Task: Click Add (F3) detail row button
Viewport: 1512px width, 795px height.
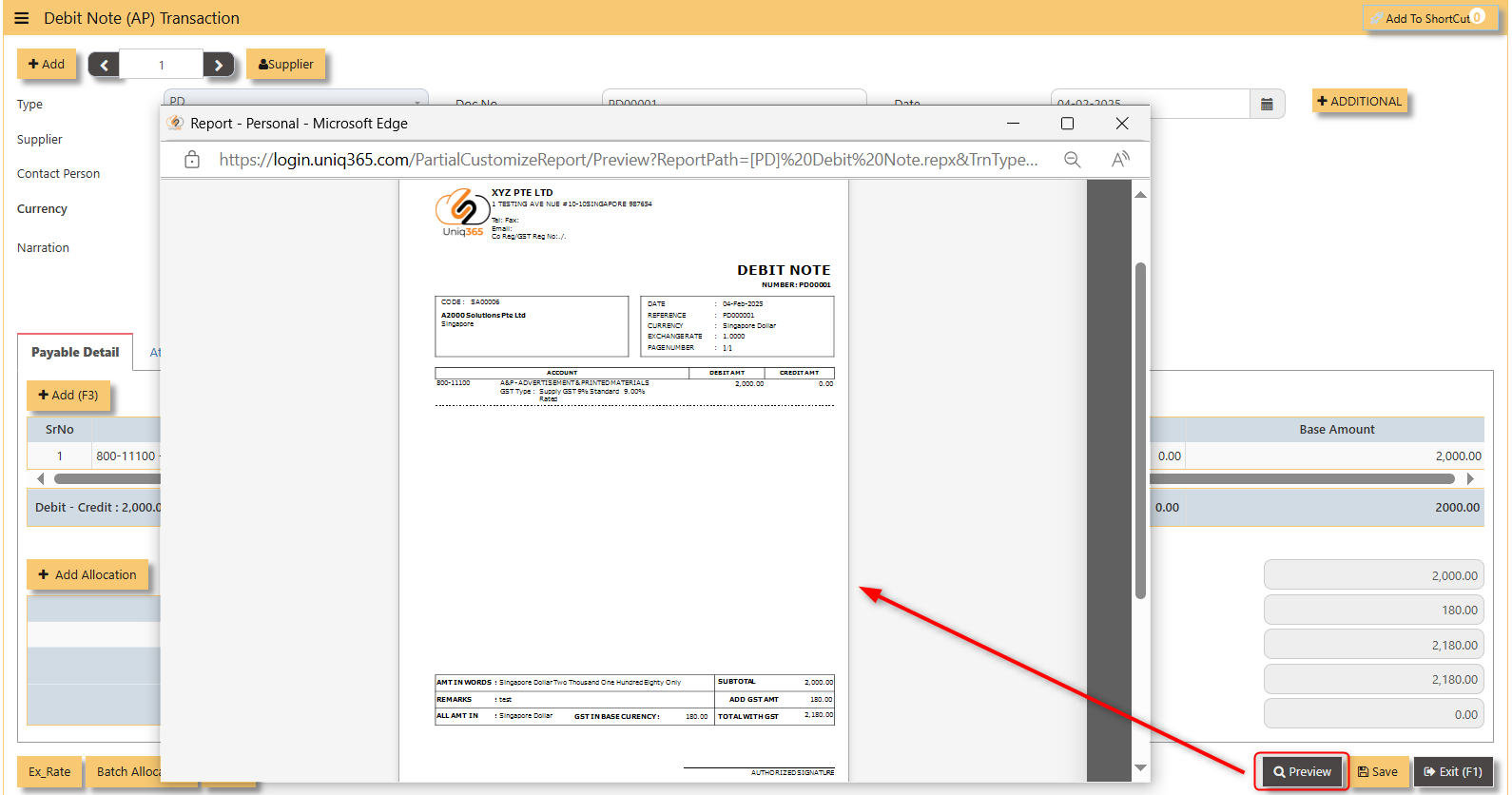Action: coord(68,395)
